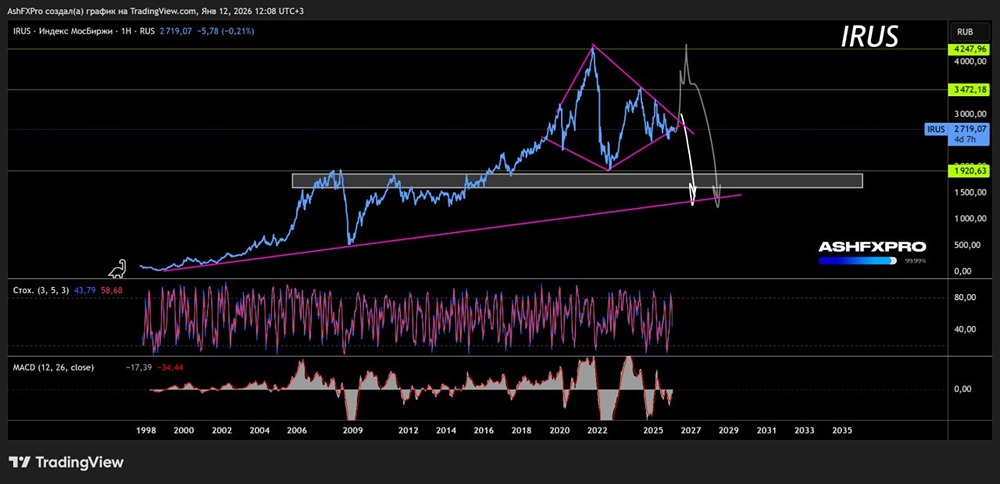
Task: Click the 2018 label on the time axis
Action: (x=522, y=430)
